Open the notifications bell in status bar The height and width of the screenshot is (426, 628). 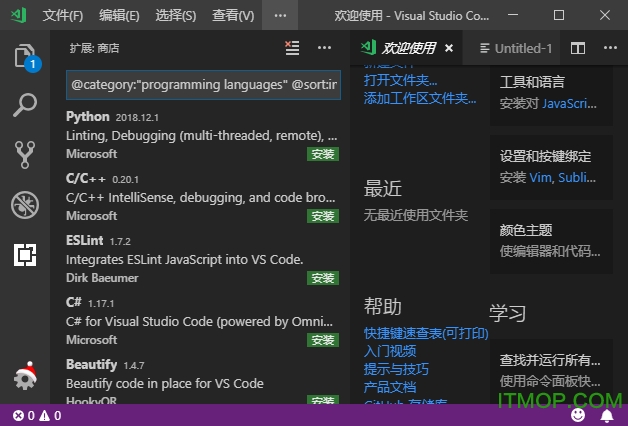point(607,416)
